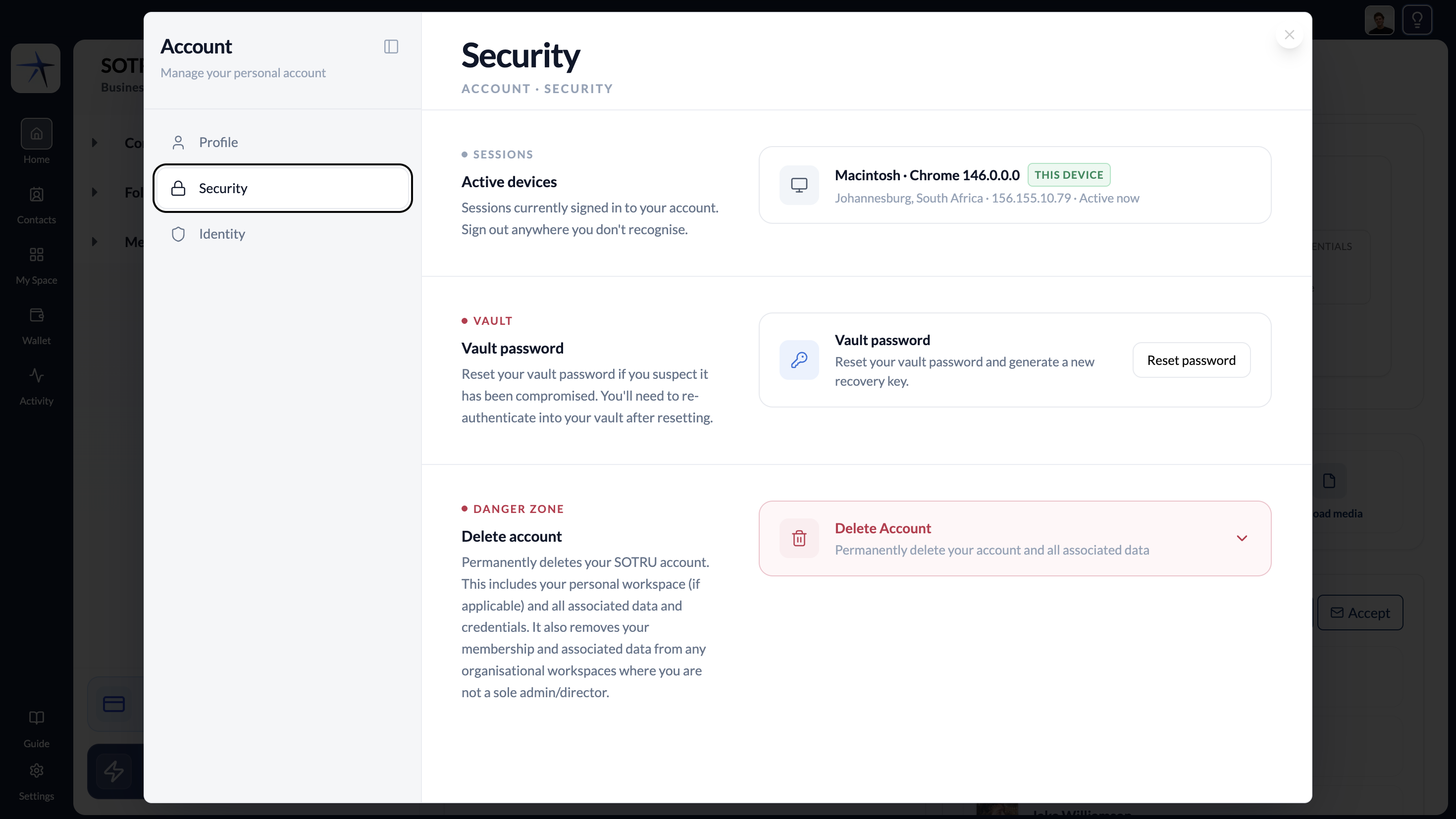Click the lightbulb hints icon

[x=1417, y=20]
